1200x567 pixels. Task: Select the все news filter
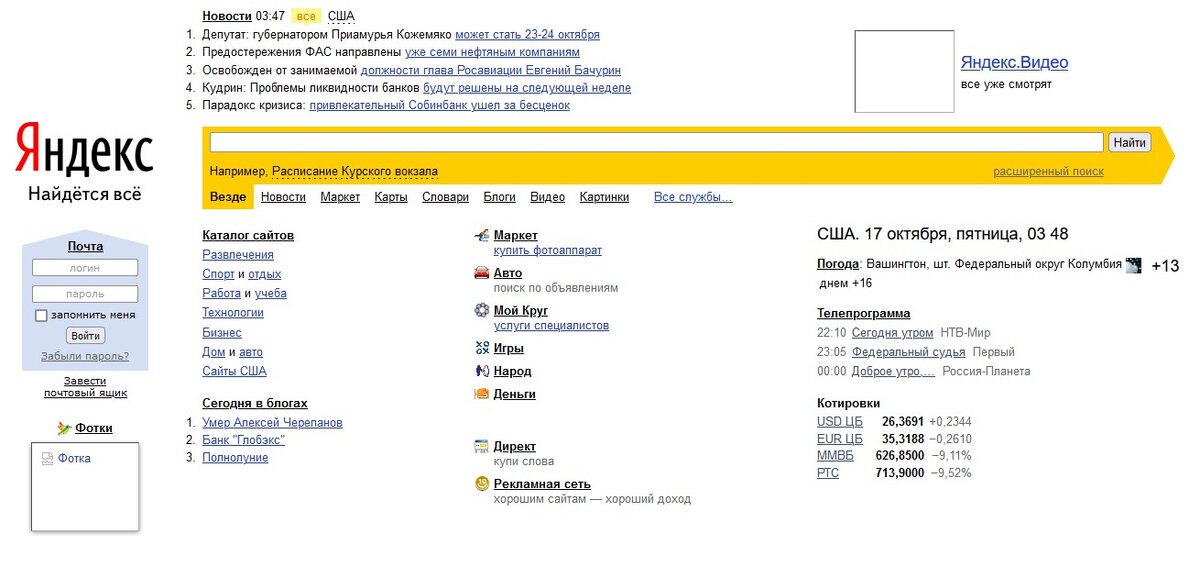pyautogui.click(x=307, y=16)
